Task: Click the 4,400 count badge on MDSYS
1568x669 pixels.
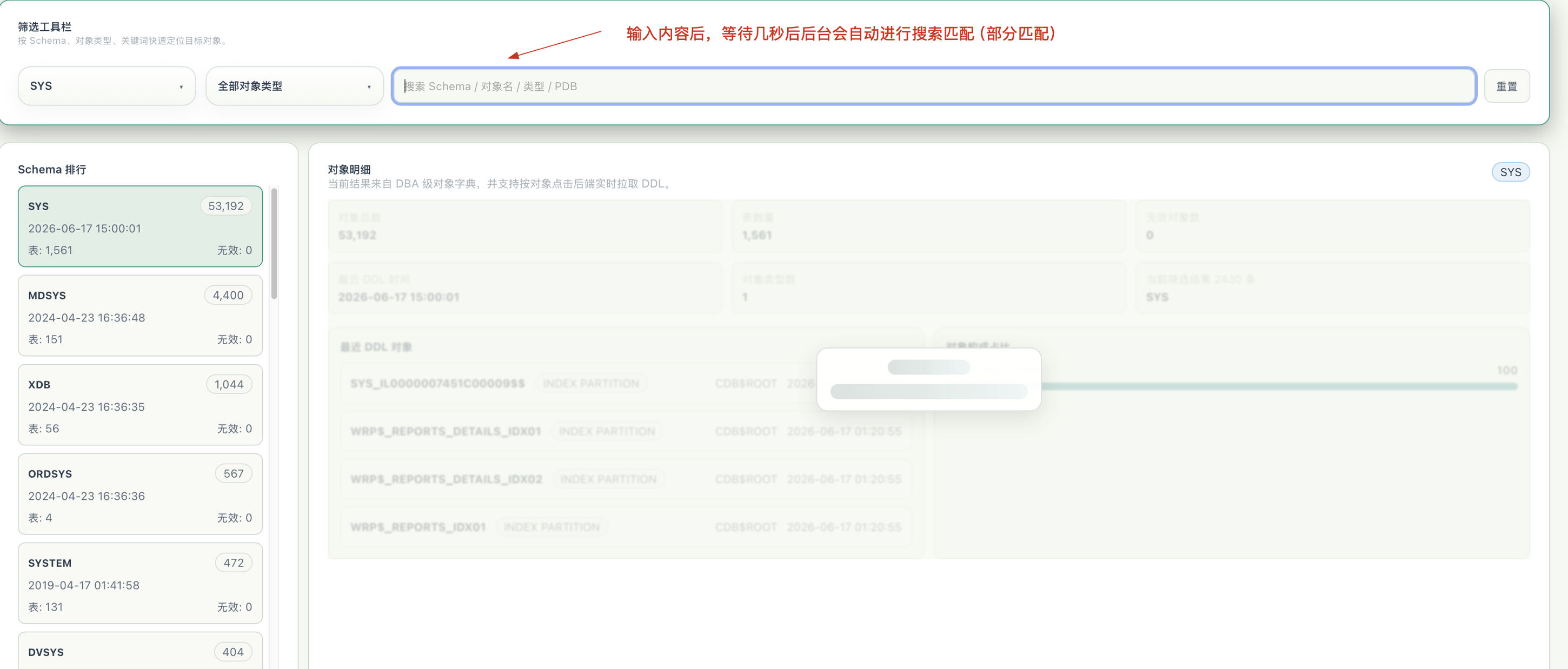Action: pyautogui.click(x=228, y=296)
